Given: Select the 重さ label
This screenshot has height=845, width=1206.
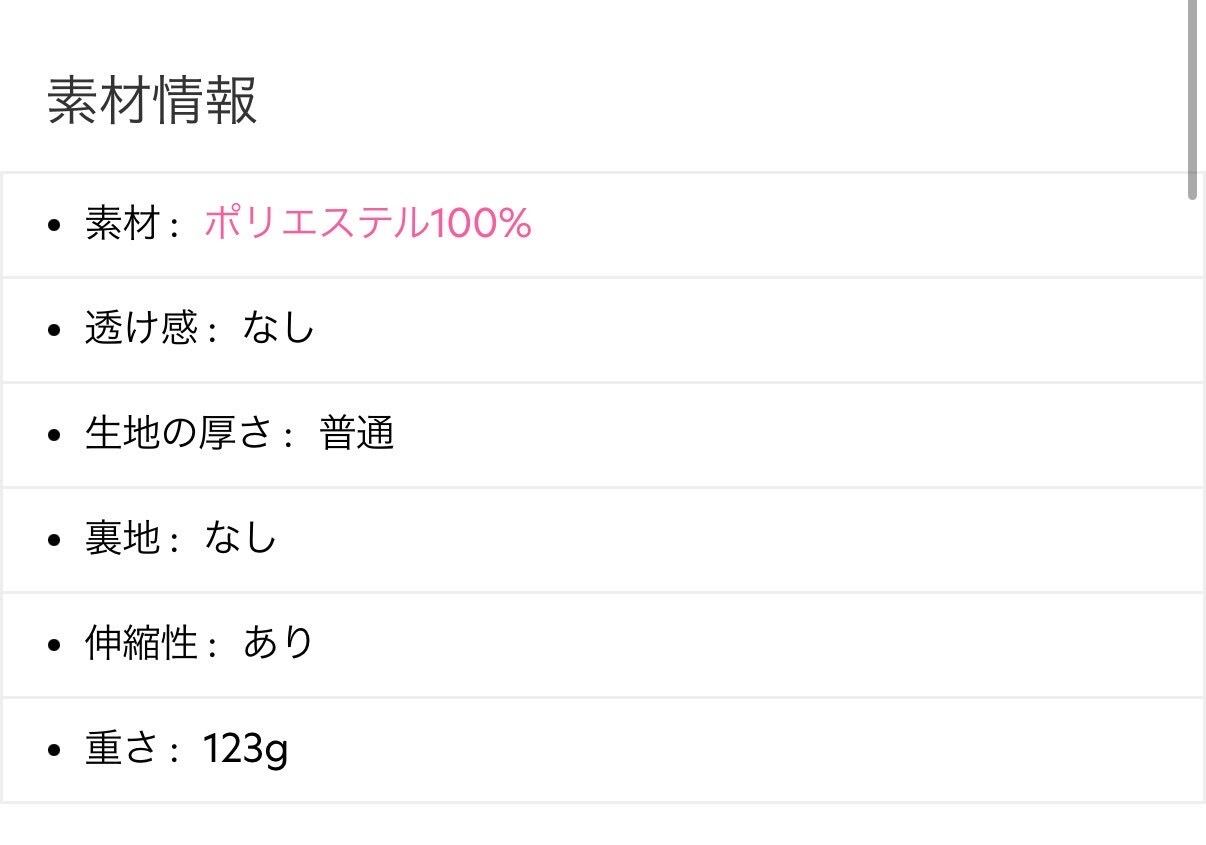Looking at the screenshot, I should 122,748.
